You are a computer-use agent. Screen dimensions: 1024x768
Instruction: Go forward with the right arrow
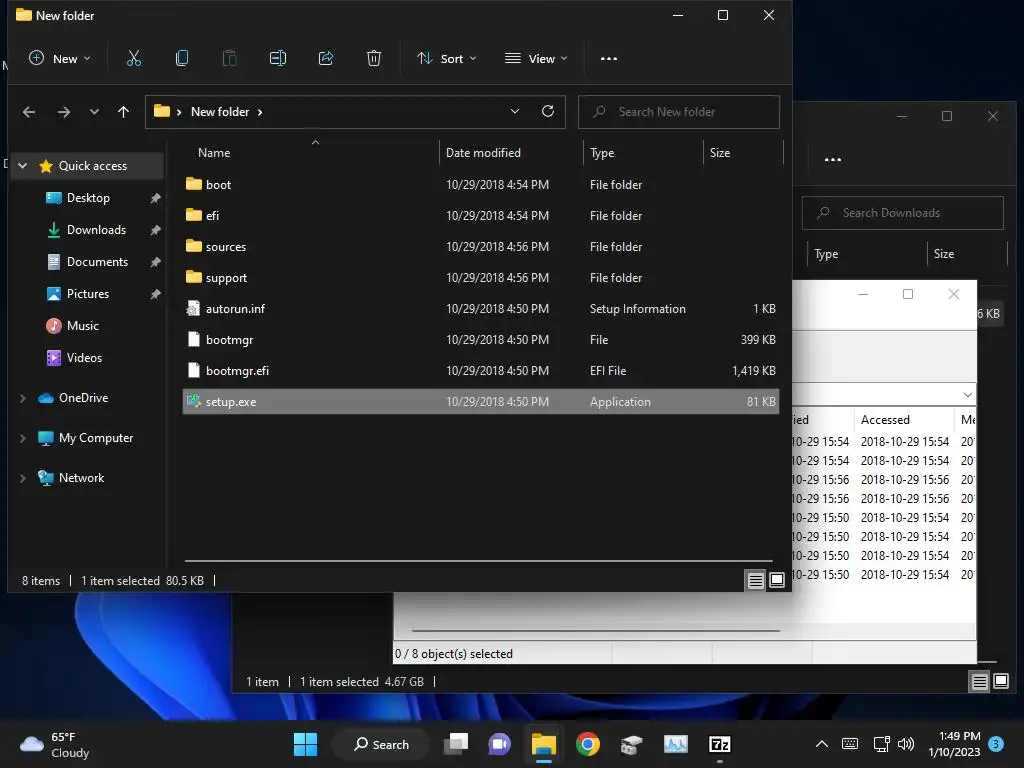[63, 112]
